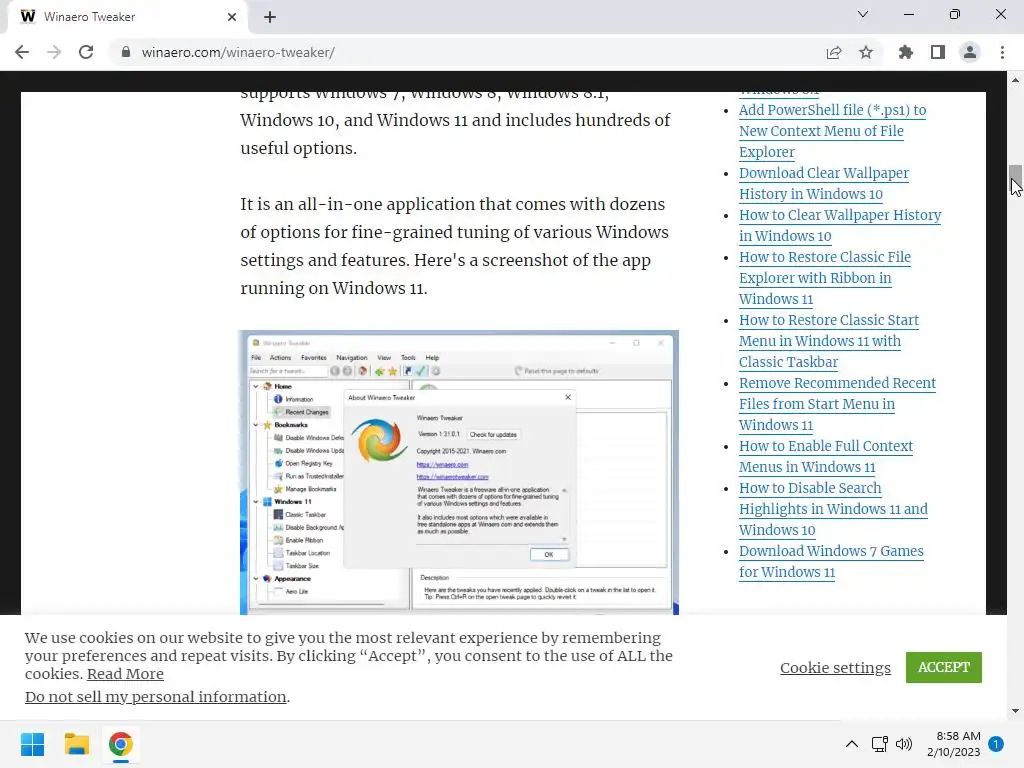View site security lock info

[126, 52]
